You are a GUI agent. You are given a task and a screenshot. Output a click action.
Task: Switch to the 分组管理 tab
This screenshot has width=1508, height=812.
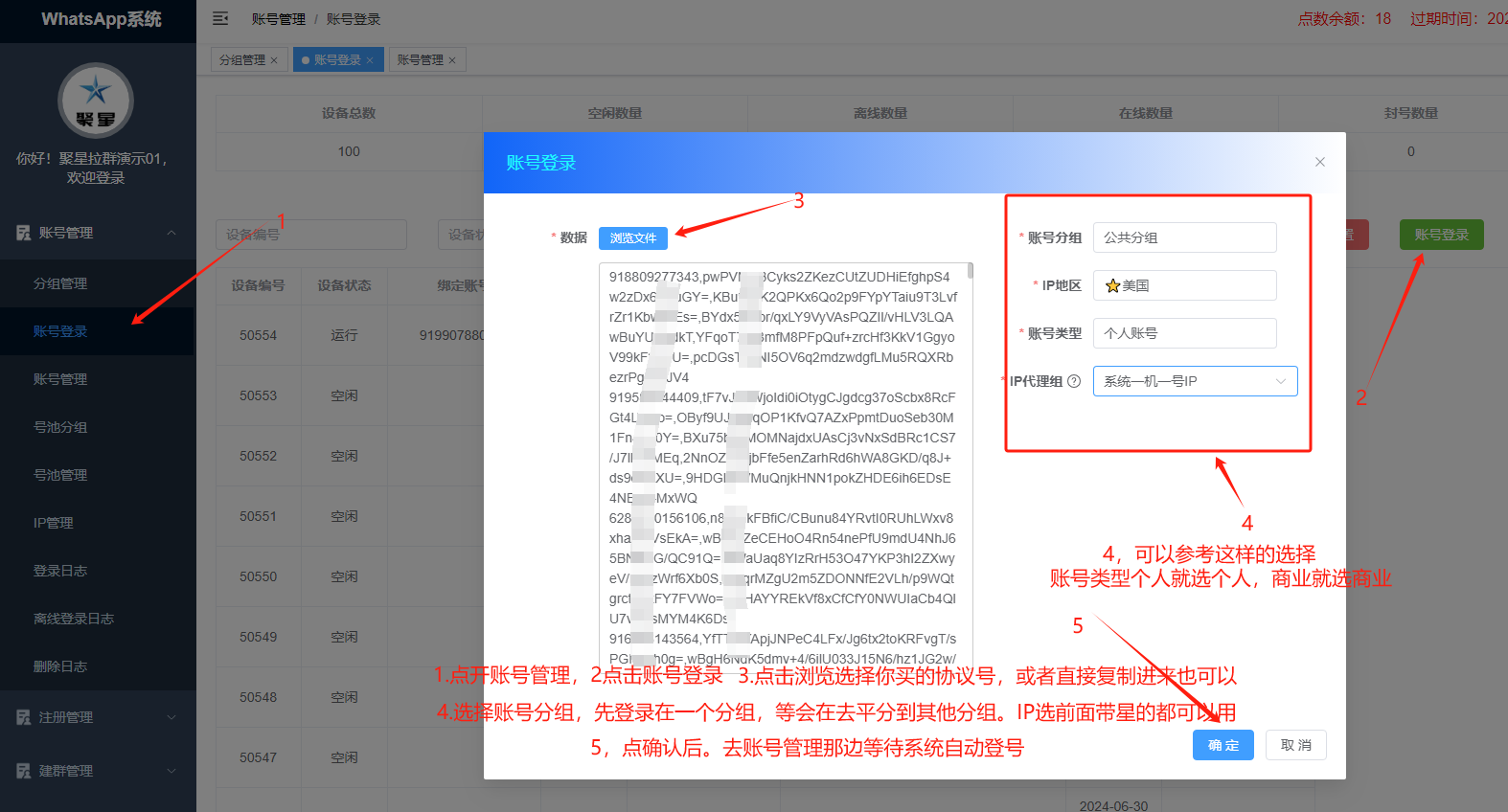point(242,60)
